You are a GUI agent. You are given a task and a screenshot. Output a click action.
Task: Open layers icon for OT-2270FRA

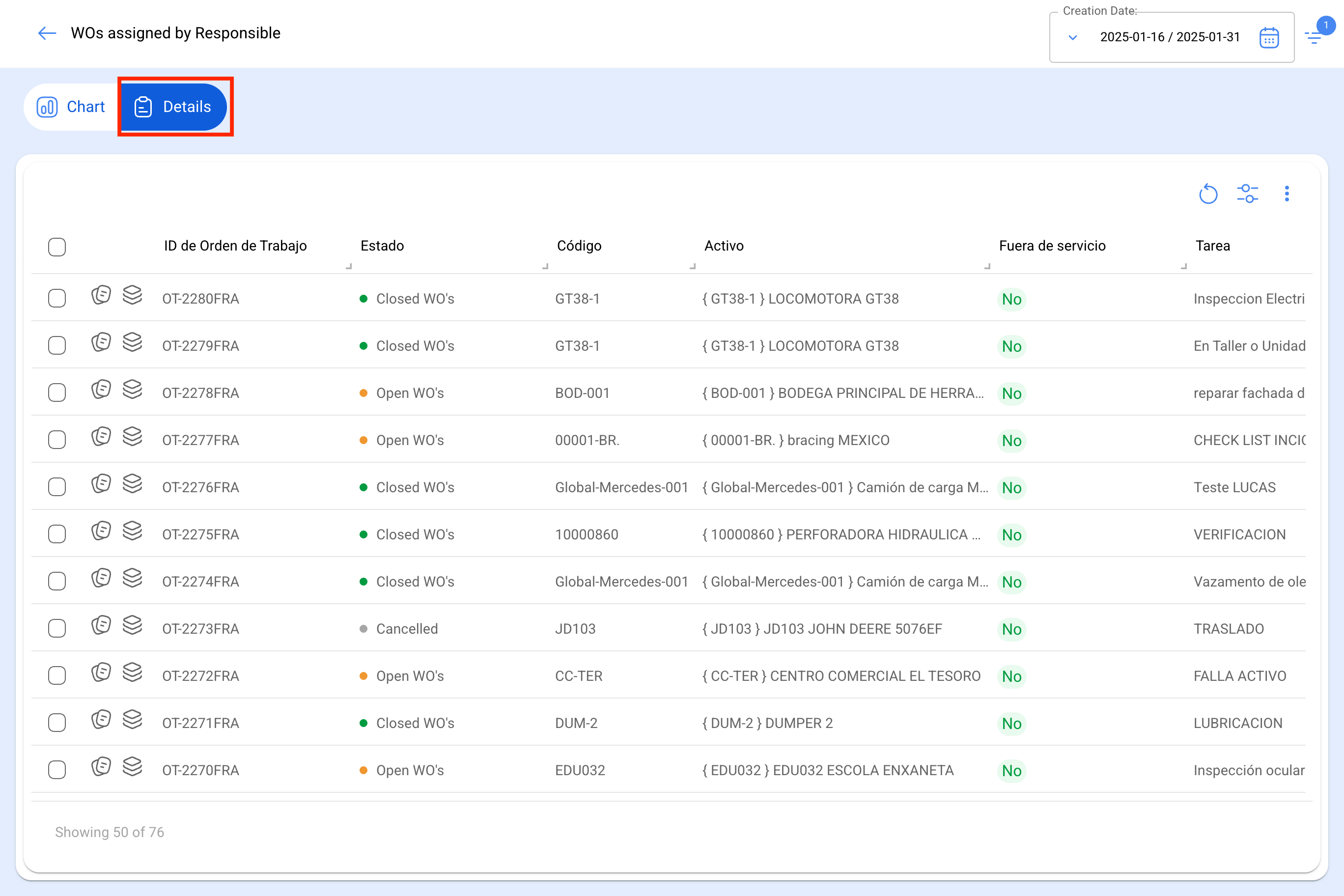click(133, 767)
